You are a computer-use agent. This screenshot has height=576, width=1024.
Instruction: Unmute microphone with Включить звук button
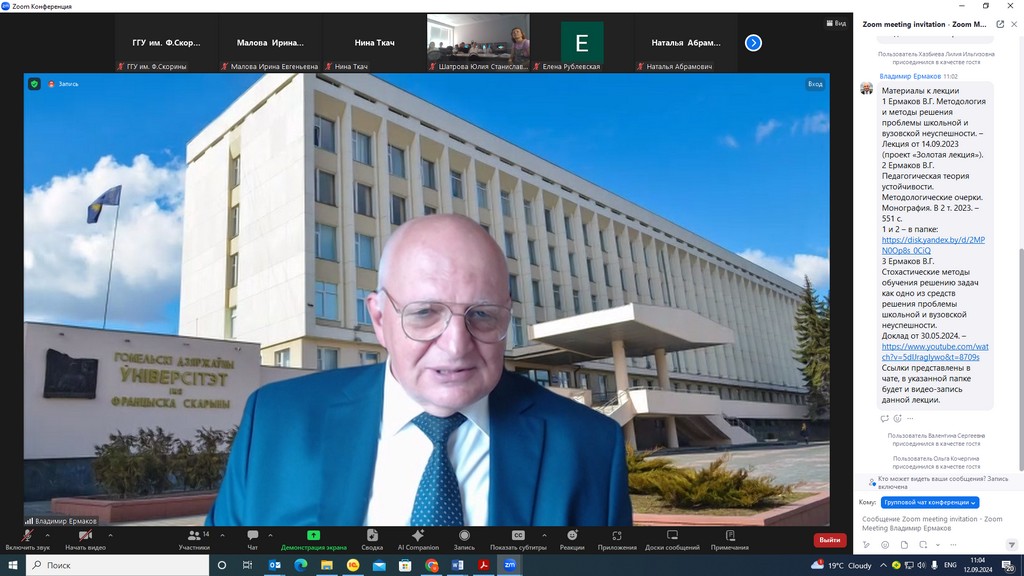tap(27, 539)
